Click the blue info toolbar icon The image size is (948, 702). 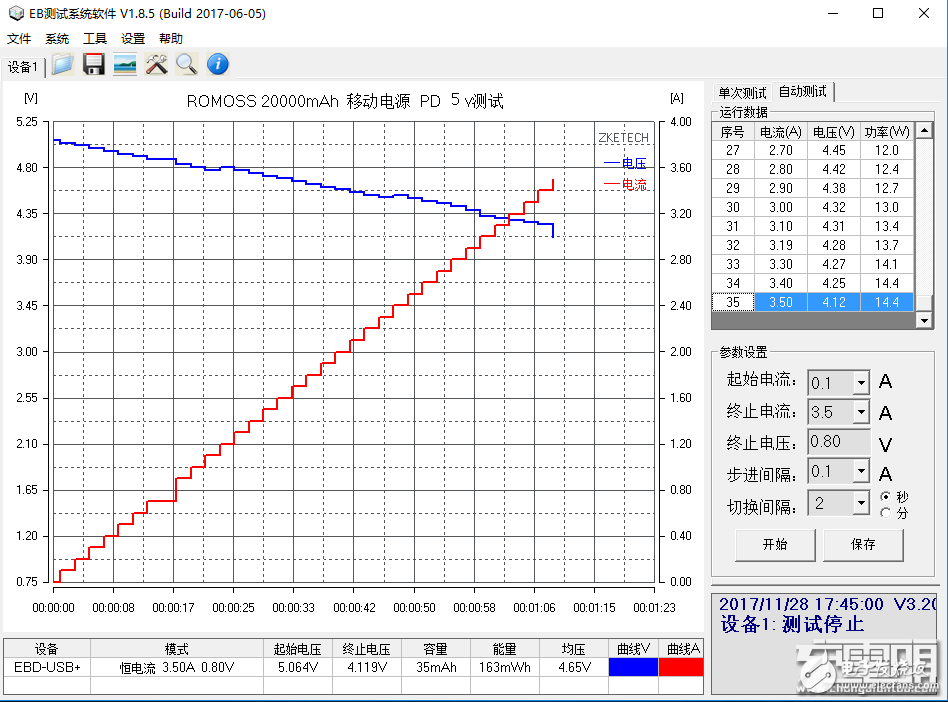(217, 65)
